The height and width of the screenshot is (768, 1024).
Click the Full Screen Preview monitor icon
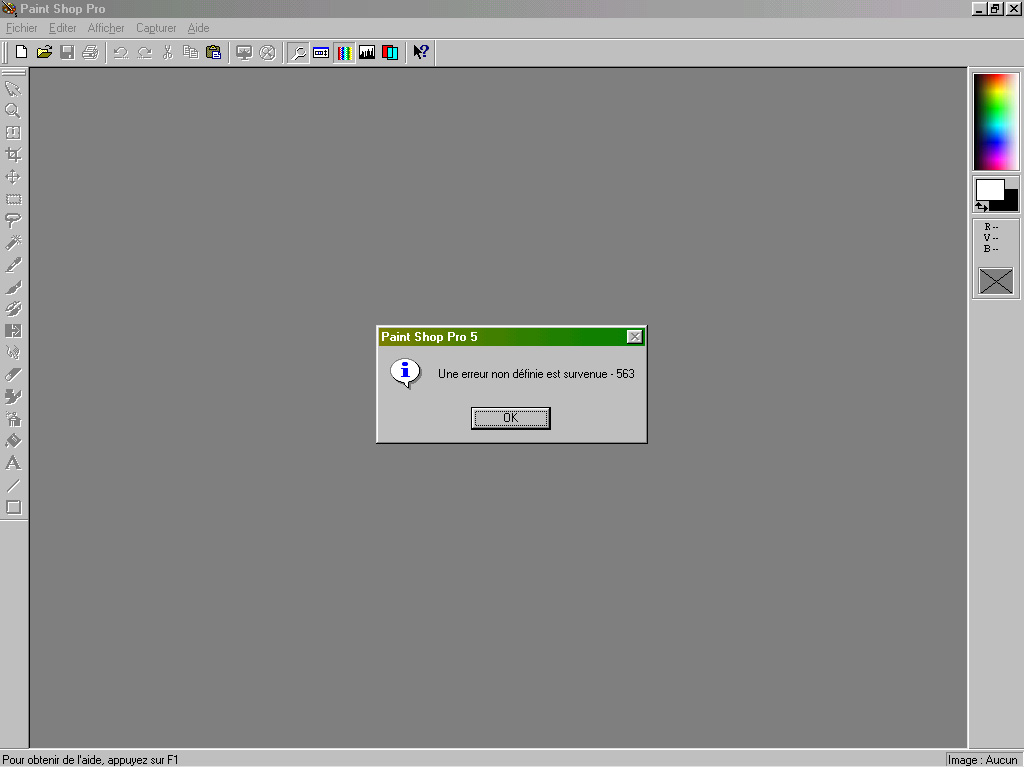pyautogui.click(x=244, y=52)
